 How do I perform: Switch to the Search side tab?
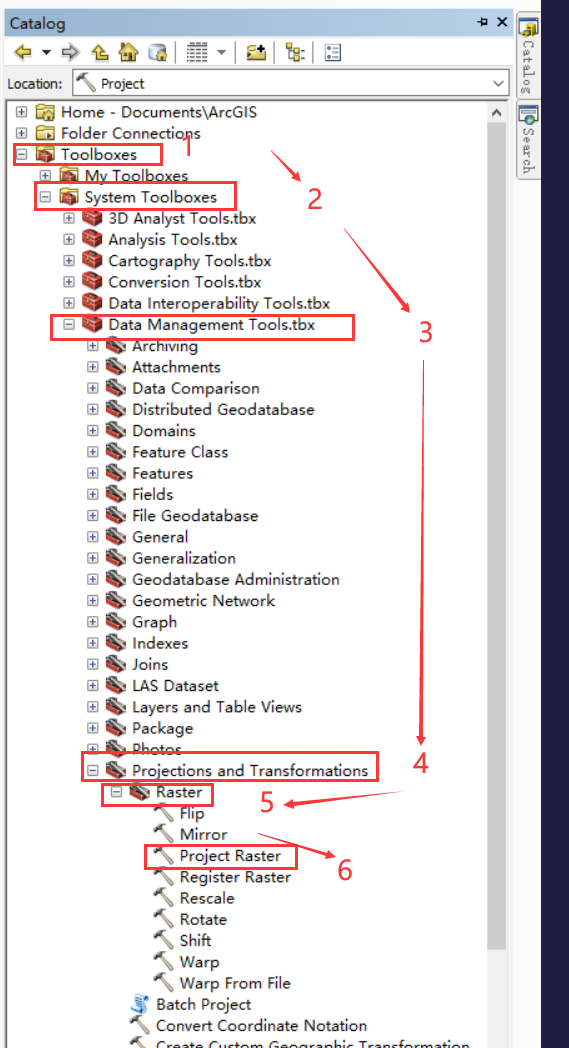click(528, 141)
